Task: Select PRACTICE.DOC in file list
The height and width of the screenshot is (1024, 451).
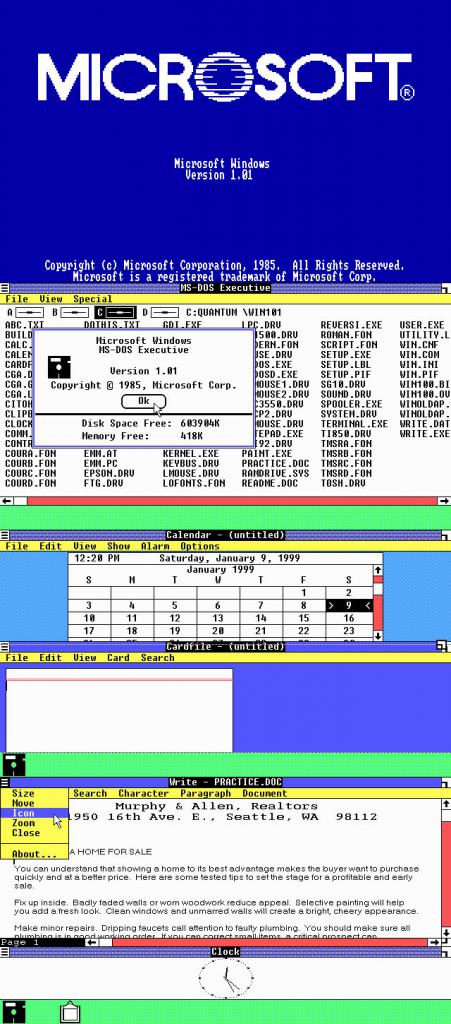Action: pyautogui.click(x=275, y=464)
